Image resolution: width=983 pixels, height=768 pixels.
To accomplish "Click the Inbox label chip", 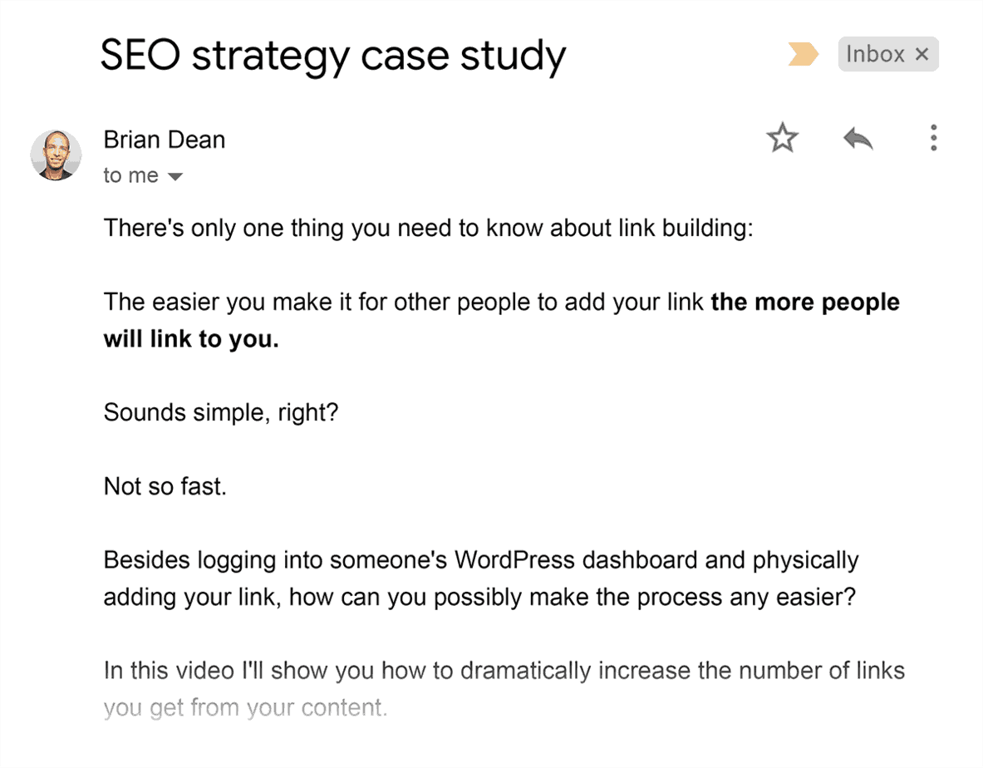I will [x=875, y=55].
